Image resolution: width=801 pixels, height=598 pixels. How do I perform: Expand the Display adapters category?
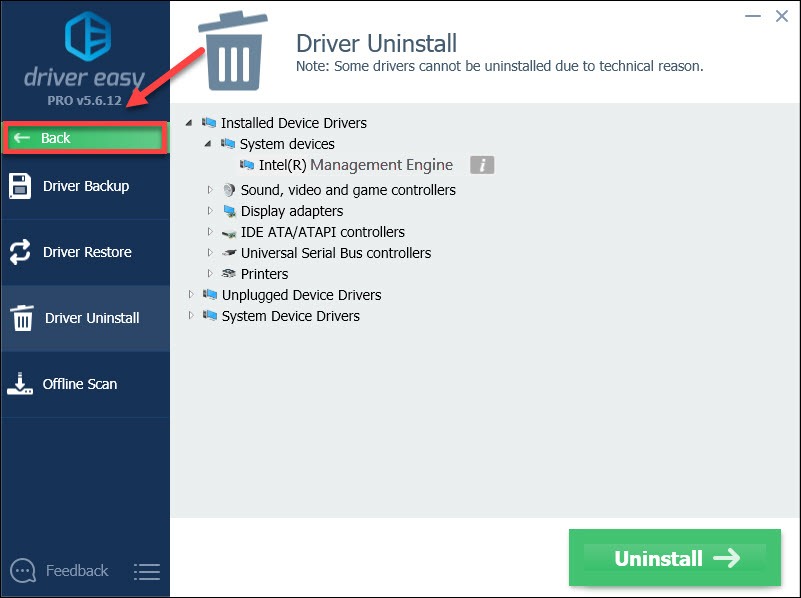[x=210, y=211]
